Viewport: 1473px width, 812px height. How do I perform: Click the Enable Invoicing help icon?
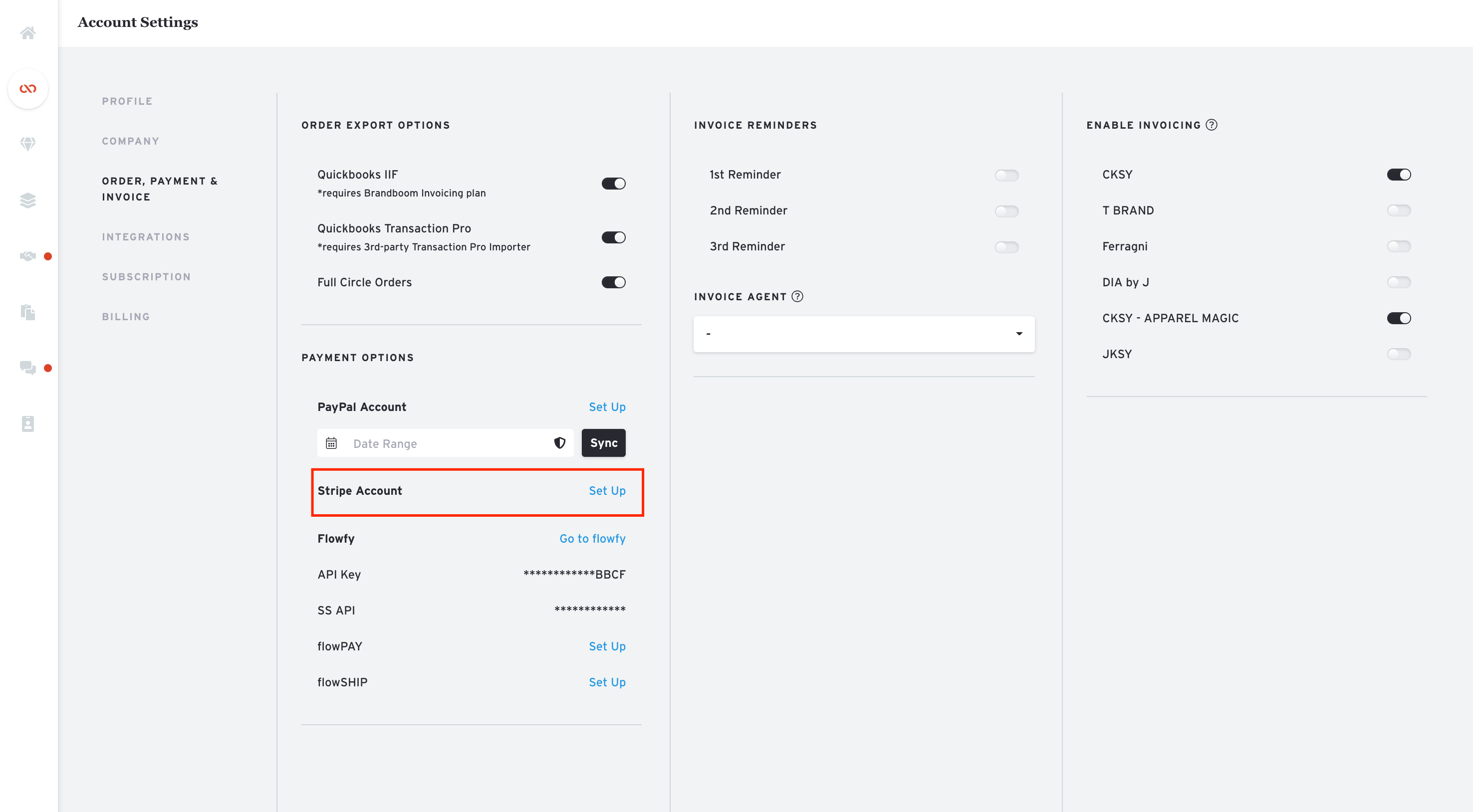point(1211,125)
